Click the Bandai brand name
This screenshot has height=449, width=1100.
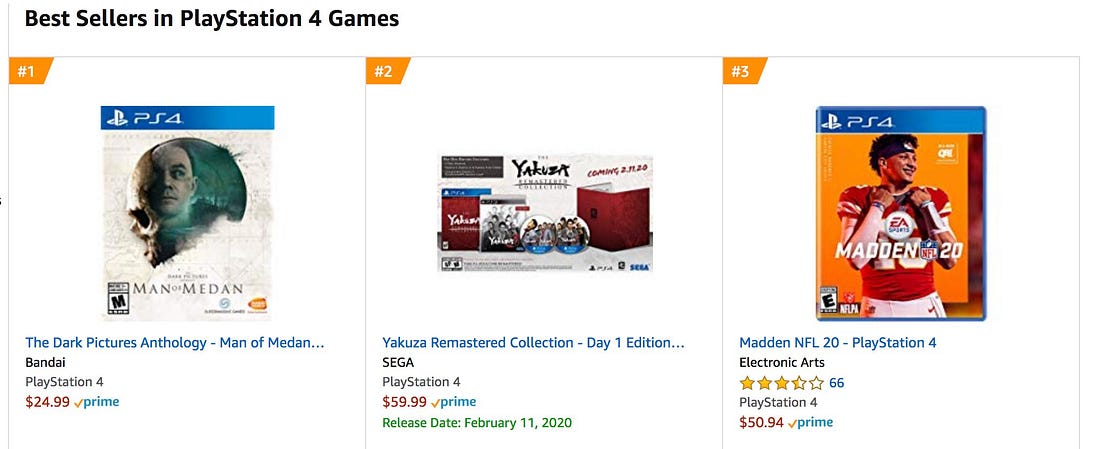click(x=45, y=363)
